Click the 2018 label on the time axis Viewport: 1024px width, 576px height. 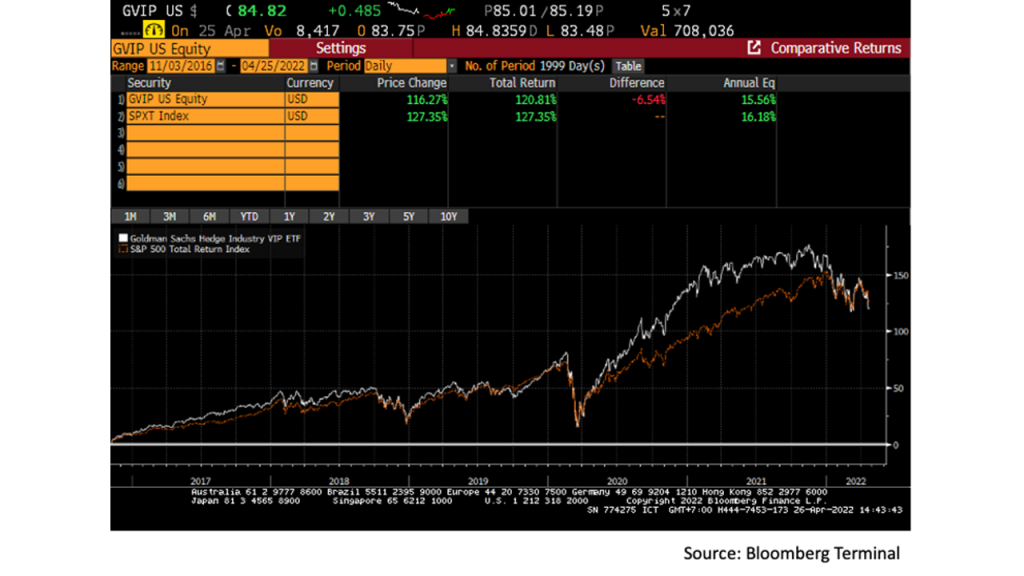(x=339, y=481)
